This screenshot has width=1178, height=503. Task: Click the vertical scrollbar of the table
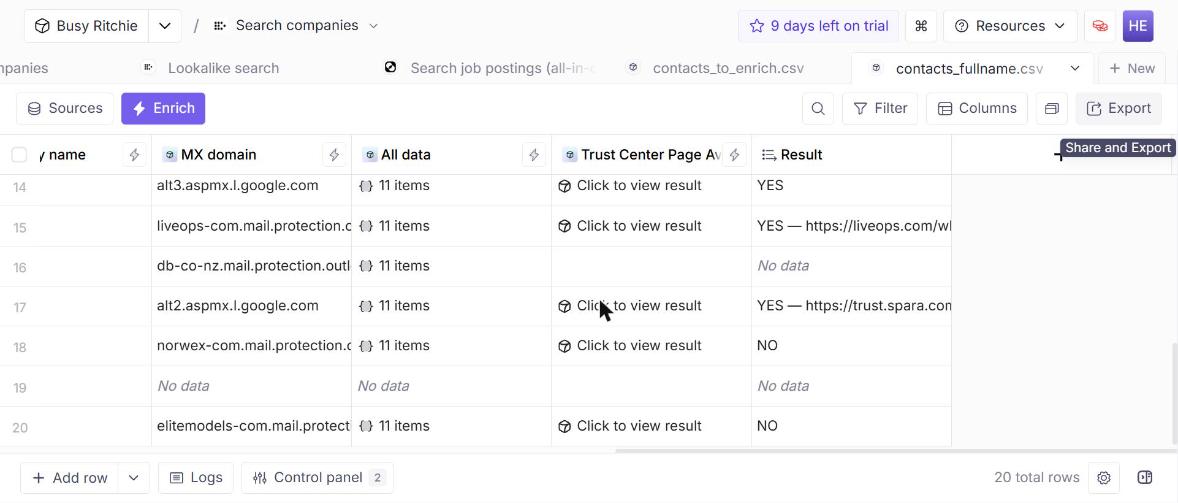tap(1174, 394)
